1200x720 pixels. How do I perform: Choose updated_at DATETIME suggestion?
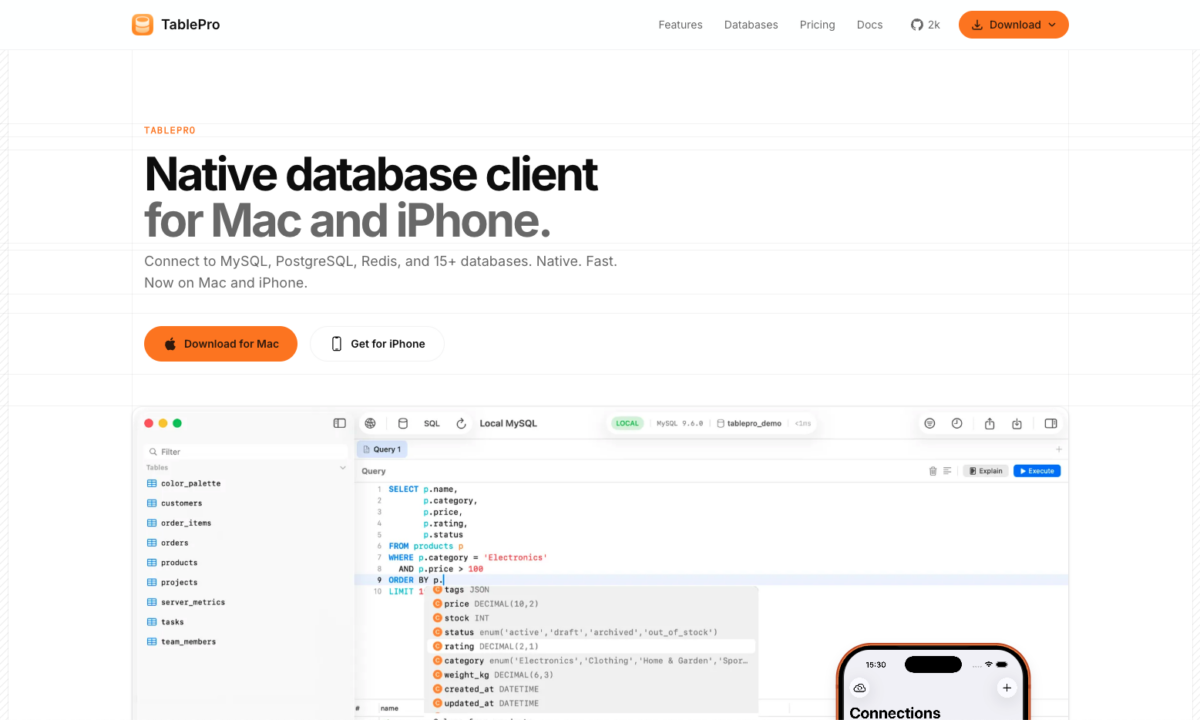[x=592, y=703]
